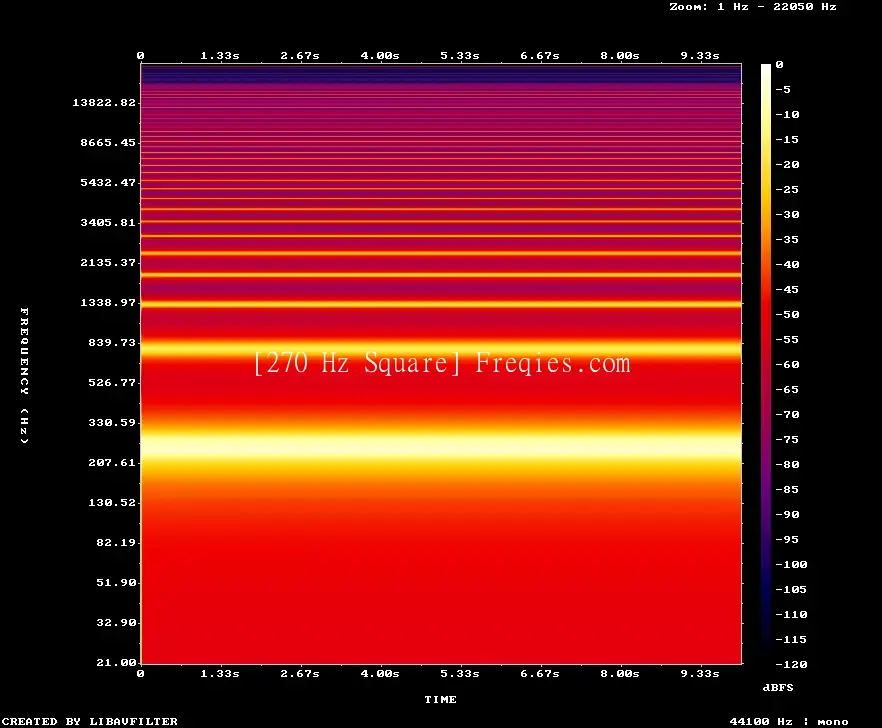The width and height of the screenshot is (882, 728).
Task: Click the -30 dBFS scale value
Action: pos(787,214)
